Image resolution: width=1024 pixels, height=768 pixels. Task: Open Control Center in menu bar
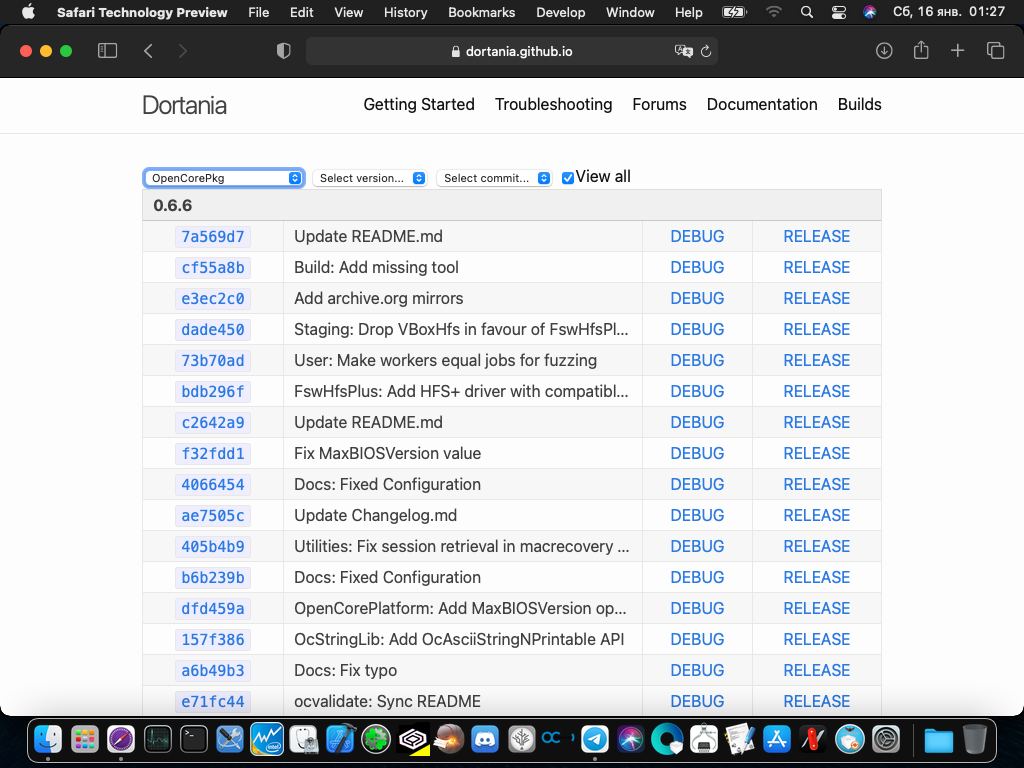pyautogui.click(x=839, y=12)
